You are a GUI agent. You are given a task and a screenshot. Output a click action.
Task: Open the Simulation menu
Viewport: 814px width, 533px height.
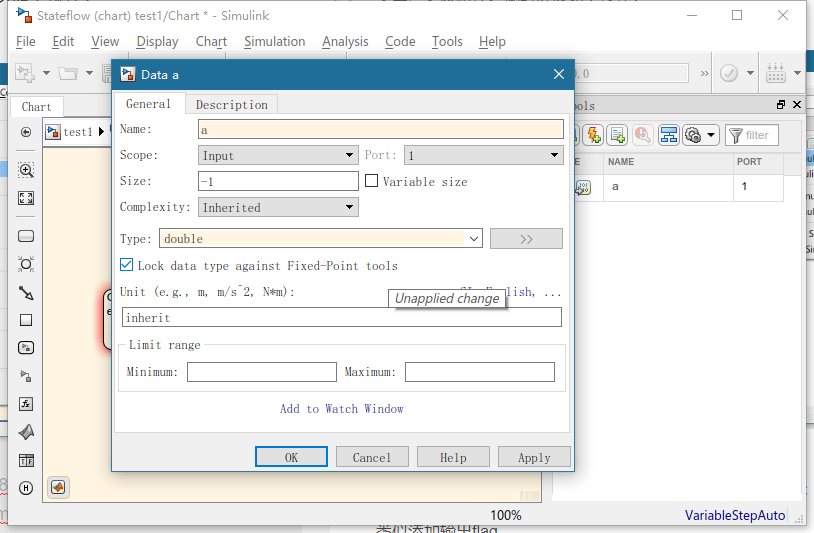(x=275, y=42)
